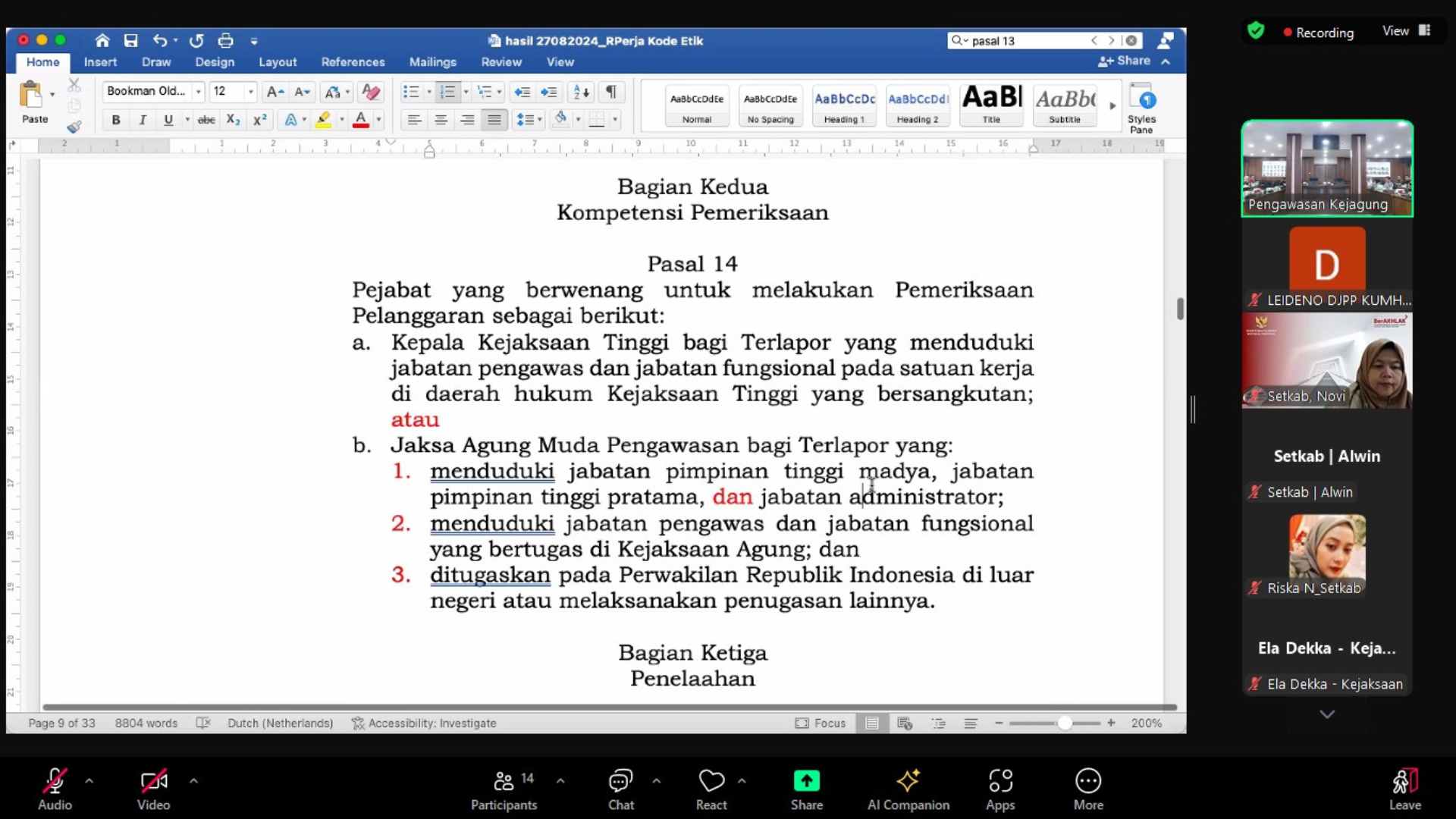This screenshot has height=819, width=1456.
Task: Enable Focus mode in status bar
Action: coord(820,723)
